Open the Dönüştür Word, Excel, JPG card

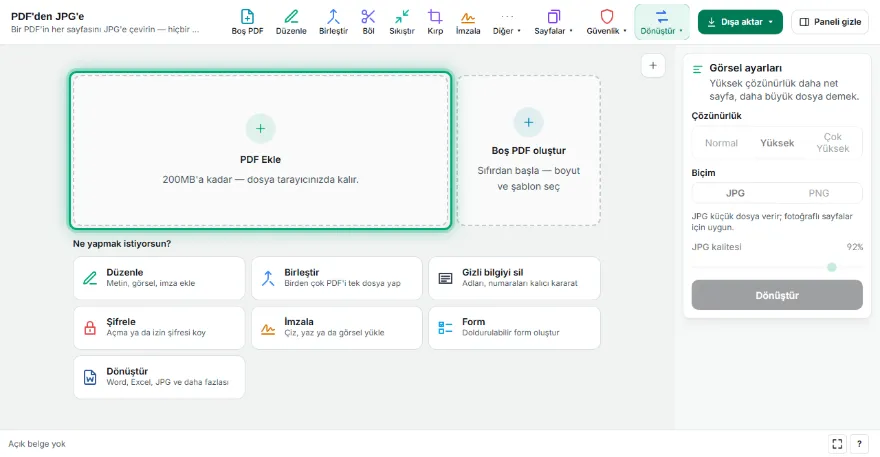point(159,377)
